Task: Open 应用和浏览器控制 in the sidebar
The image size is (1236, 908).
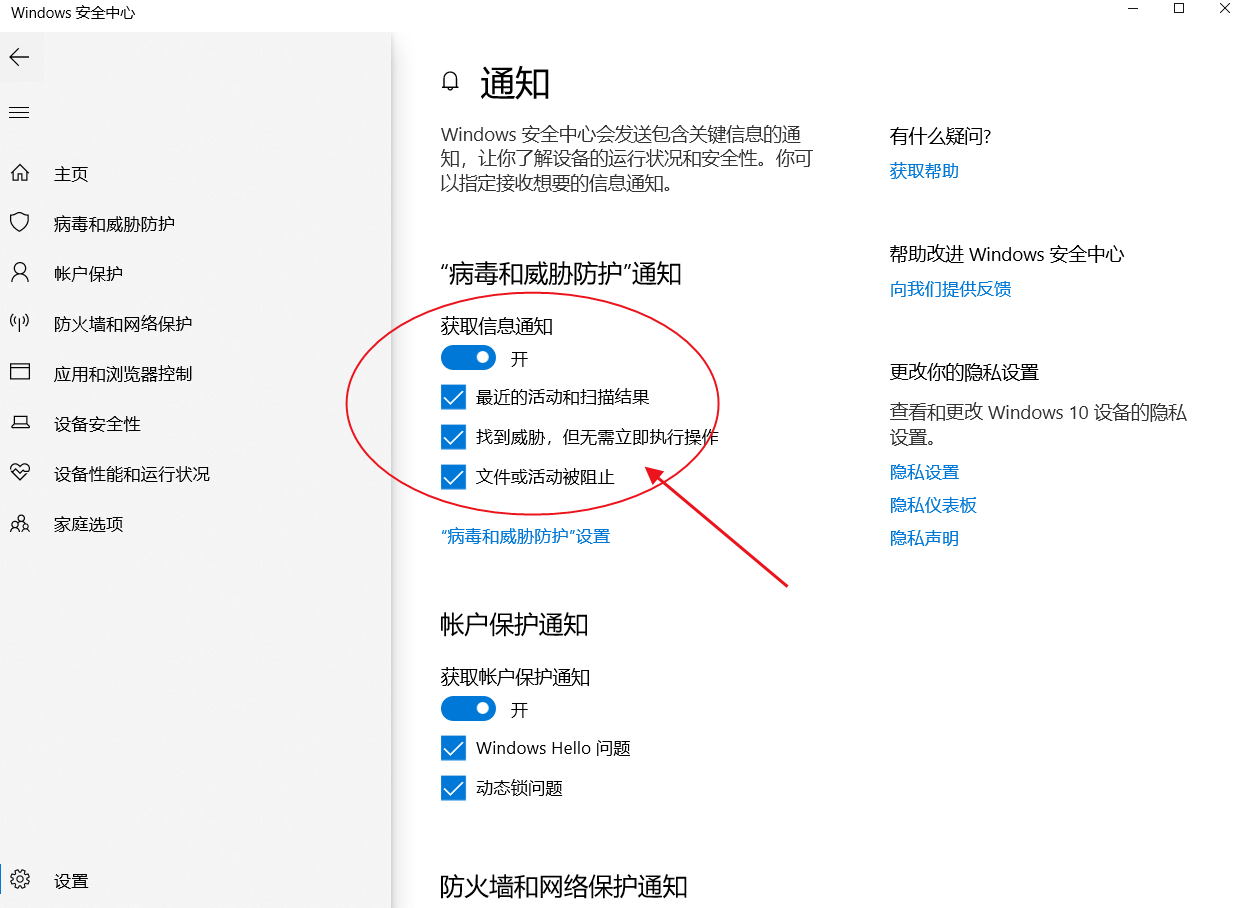Action: (196, 374)
